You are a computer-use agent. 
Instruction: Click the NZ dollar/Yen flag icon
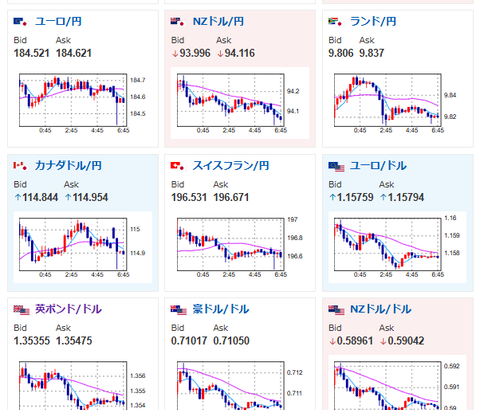177,22
